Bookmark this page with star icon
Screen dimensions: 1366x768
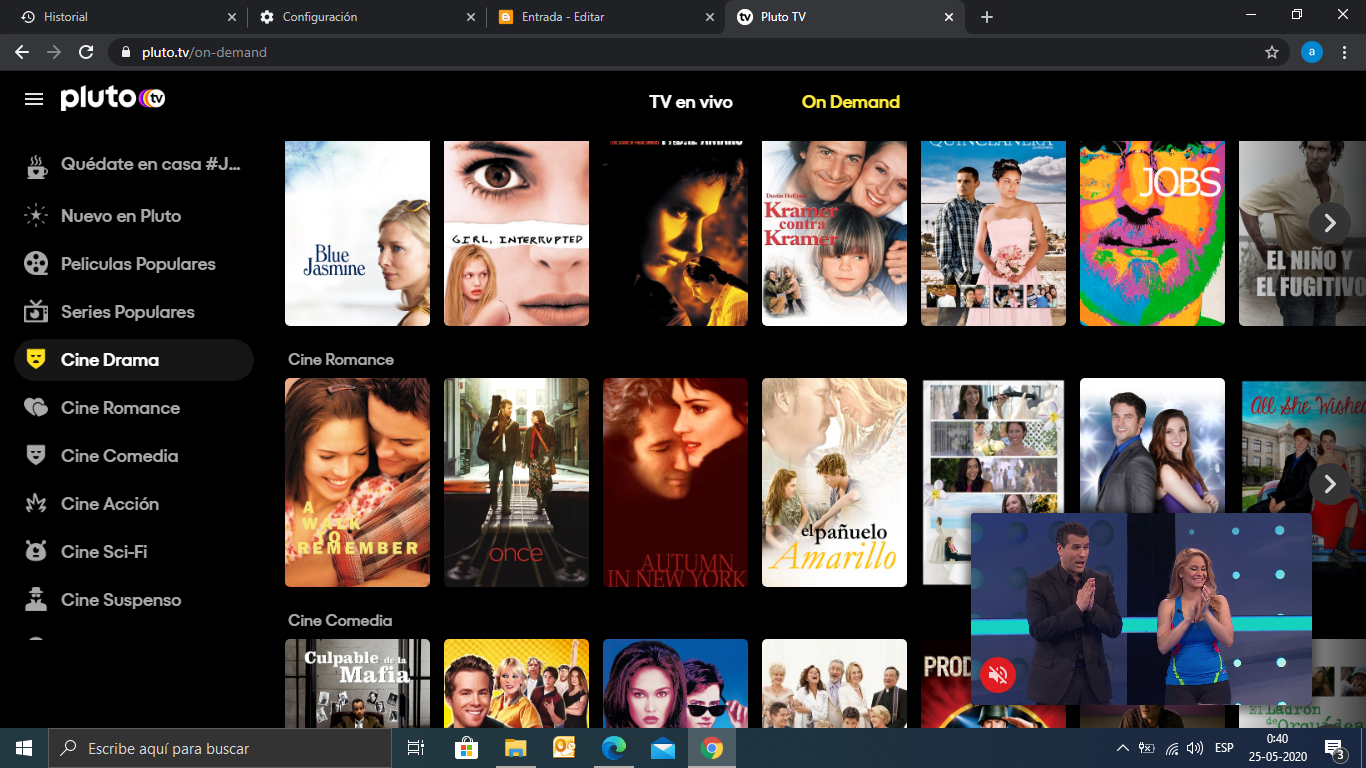click(x=1272, y=52)
